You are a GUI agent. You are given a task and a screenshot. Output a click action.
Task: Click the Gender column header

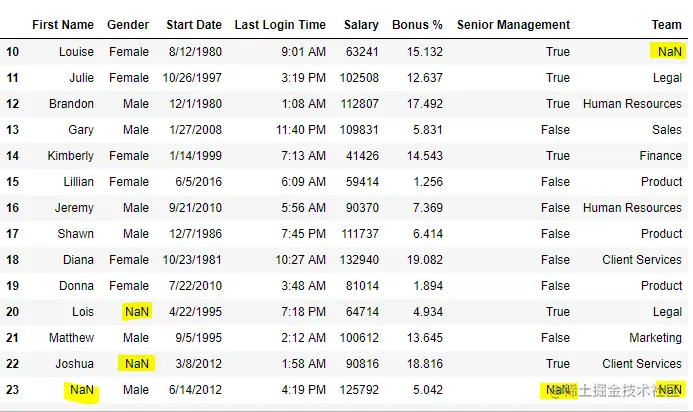click(x=128, y=24)
